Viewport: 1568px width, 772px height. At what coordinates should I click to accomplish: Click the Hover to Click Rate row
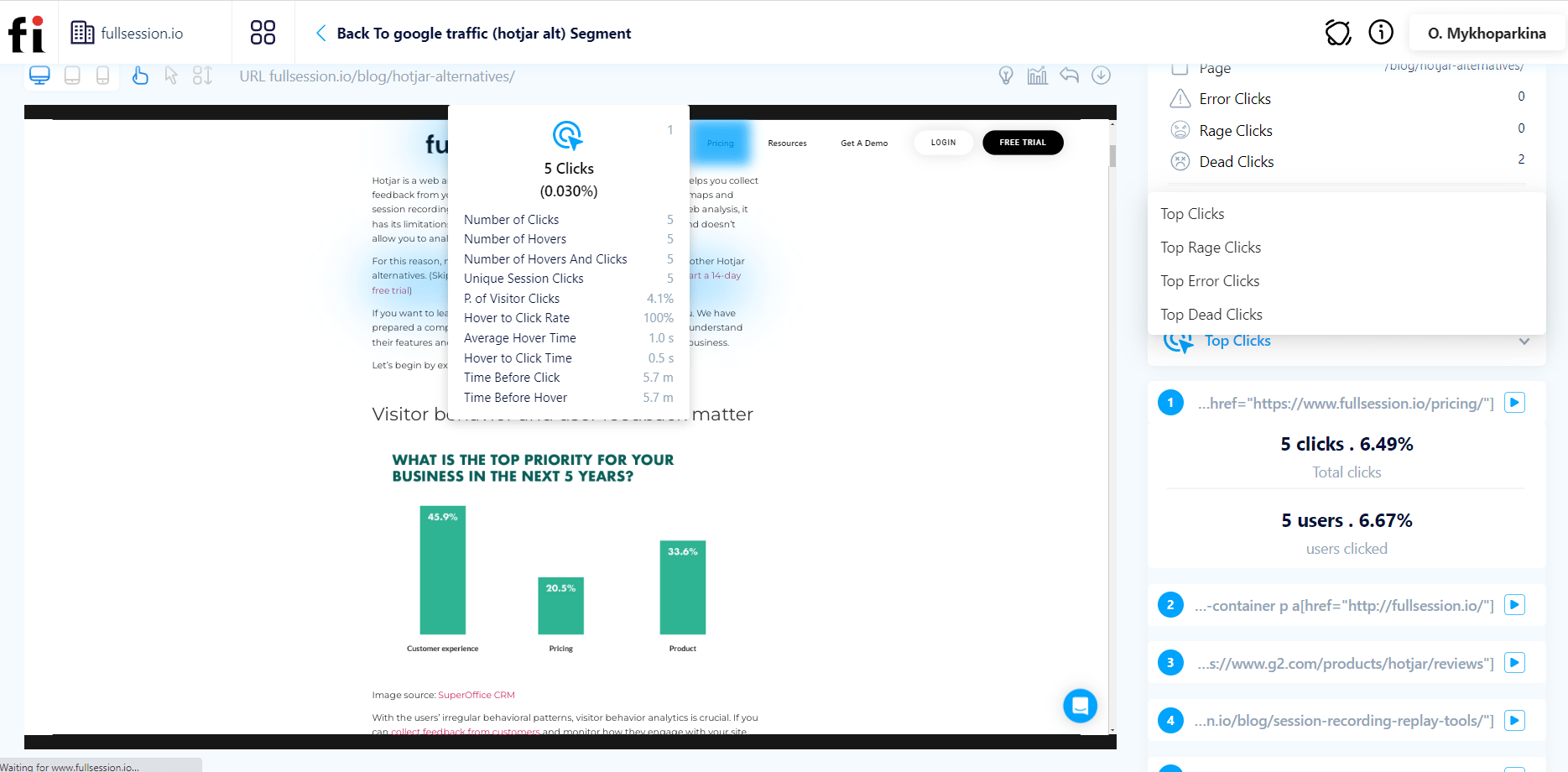[568, 318]
